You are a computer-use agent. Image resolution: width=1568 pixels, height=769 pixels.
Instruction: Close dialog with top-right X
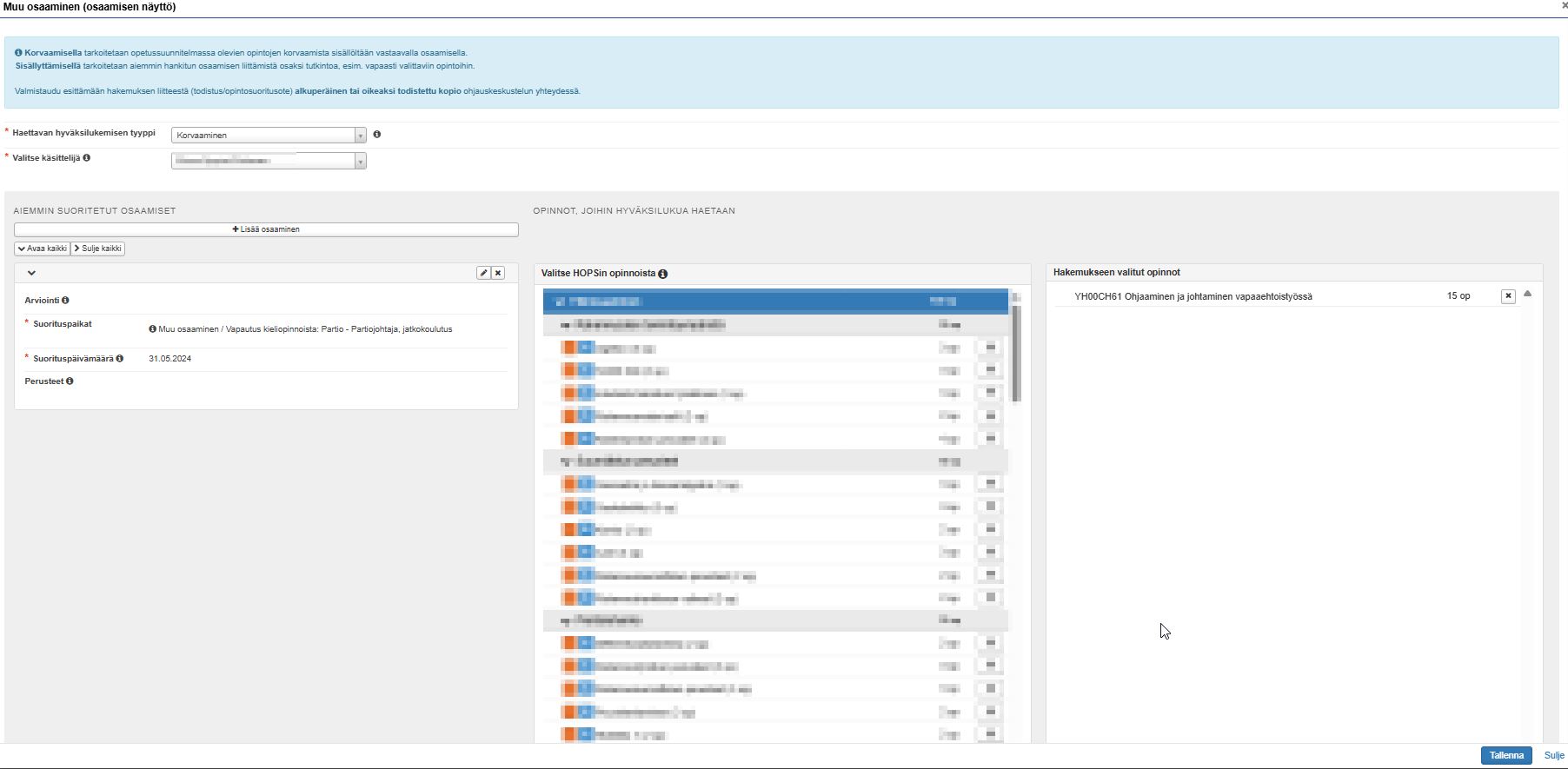[1564, 6]
